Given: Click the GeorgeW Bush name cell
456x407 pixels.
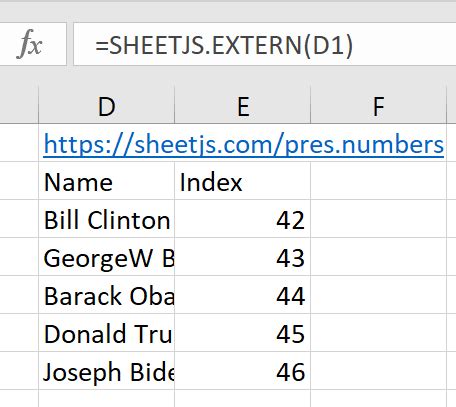Looking at the screenshot, I should 107,258.
